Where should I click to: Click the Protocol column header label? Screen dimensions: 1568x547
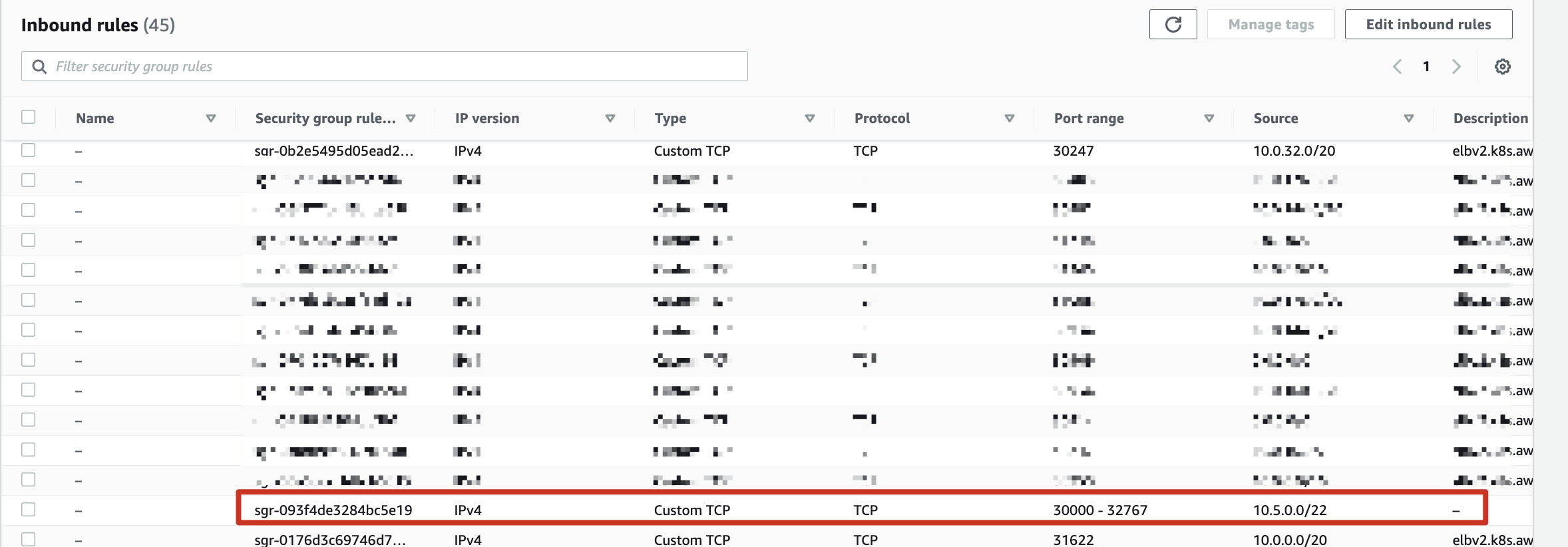882,118
